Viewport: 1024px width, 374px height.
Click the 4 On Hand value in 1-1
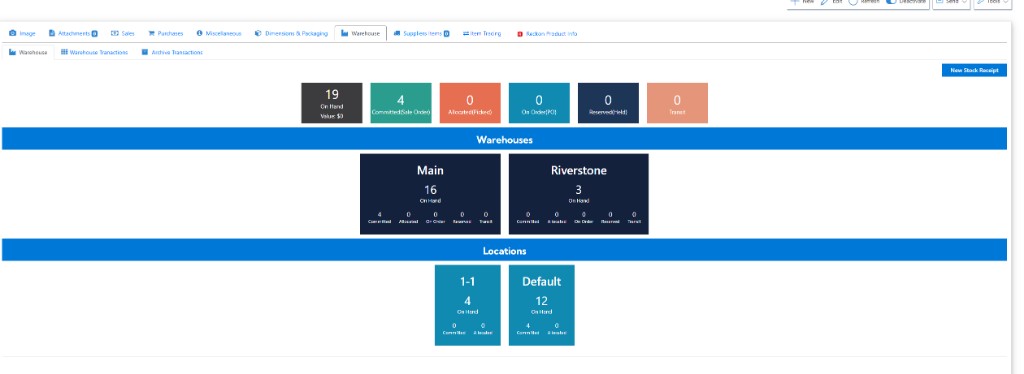468,301
